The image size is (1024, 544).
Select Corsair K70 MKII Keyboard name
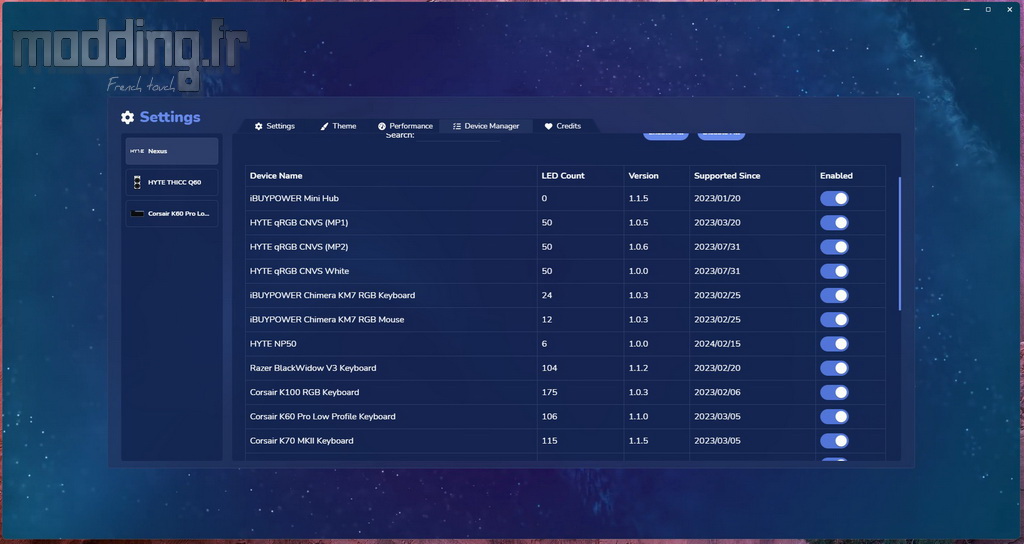click(302, 440)
